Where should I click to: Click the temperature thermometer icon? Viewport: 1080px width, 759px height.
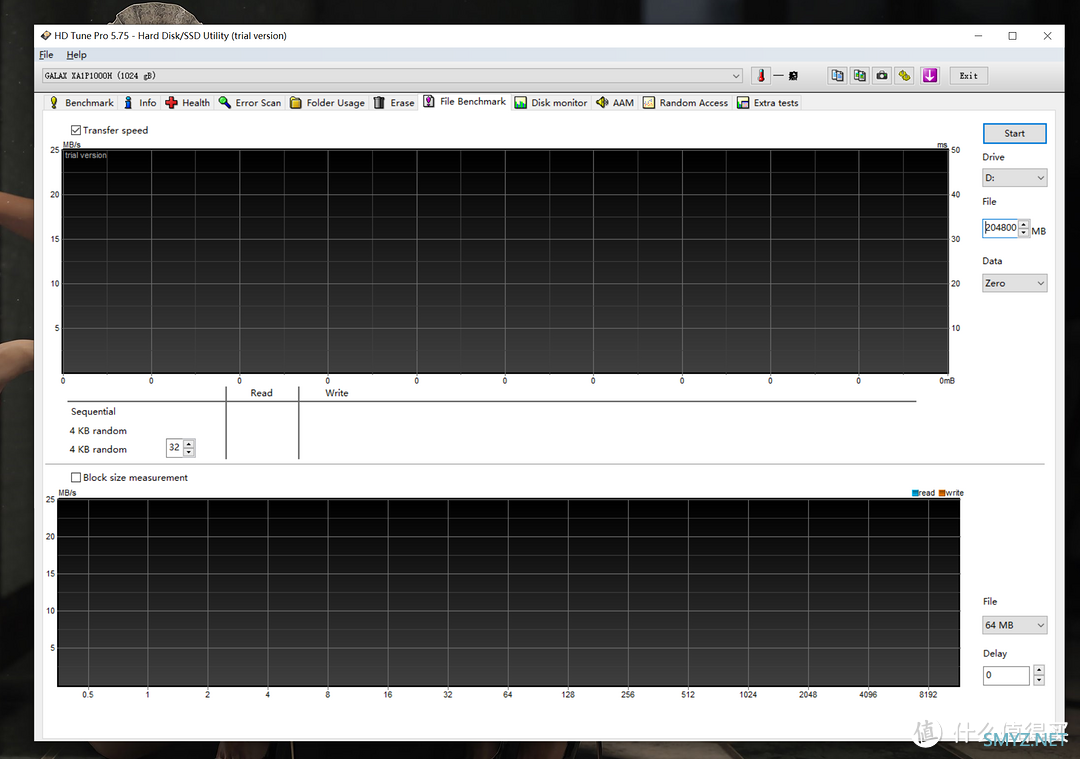pos(760,76)
